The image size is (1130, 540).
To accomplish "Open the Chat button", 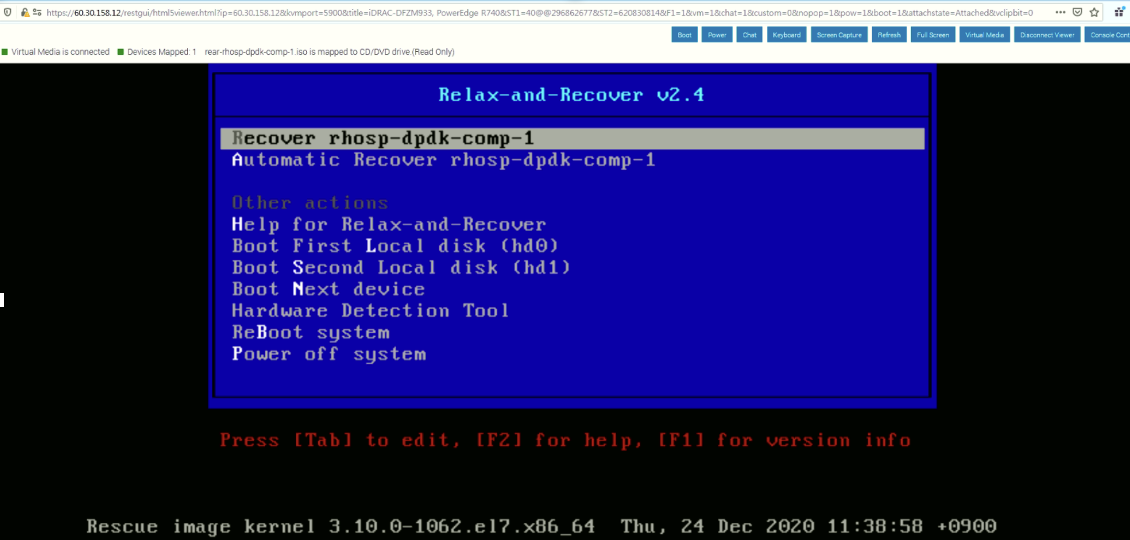I will 749,35.
